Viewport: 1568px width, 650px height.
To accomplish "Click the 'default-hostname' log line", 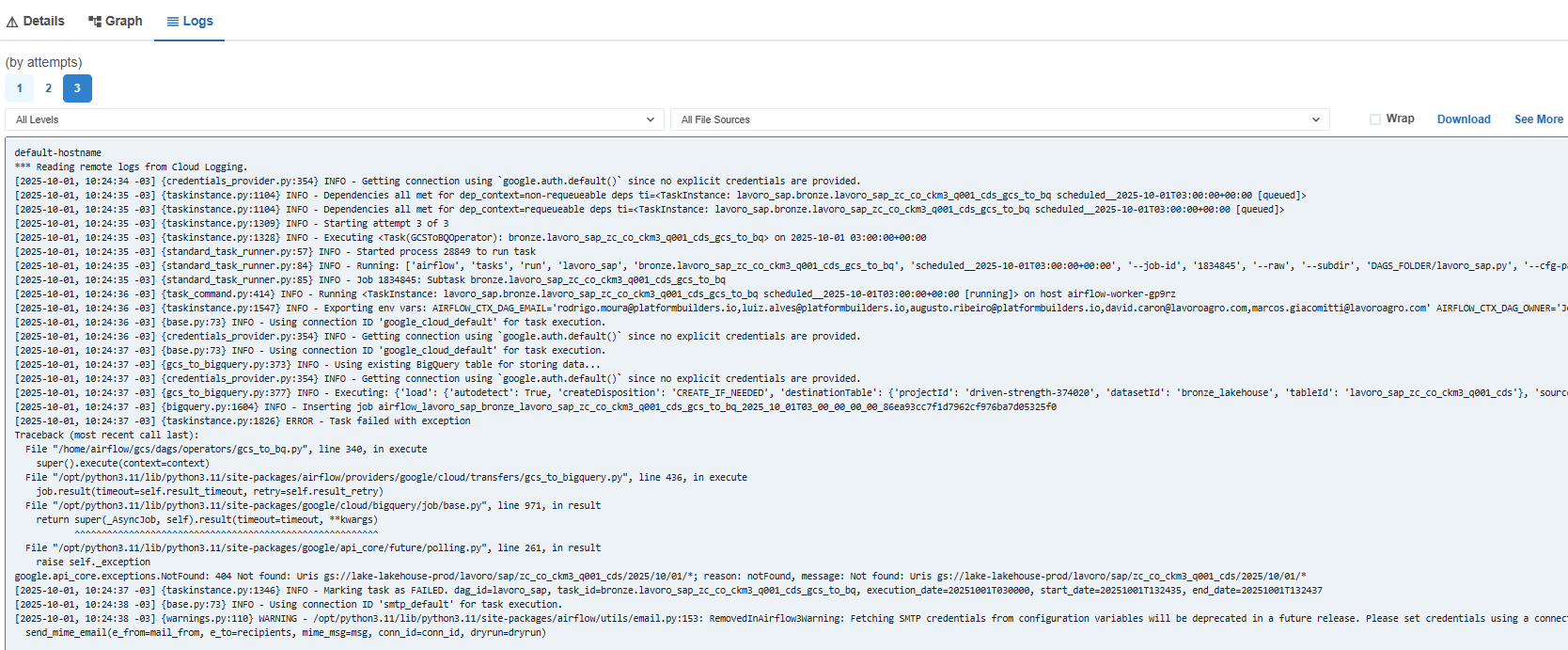I will coord(58,152).
